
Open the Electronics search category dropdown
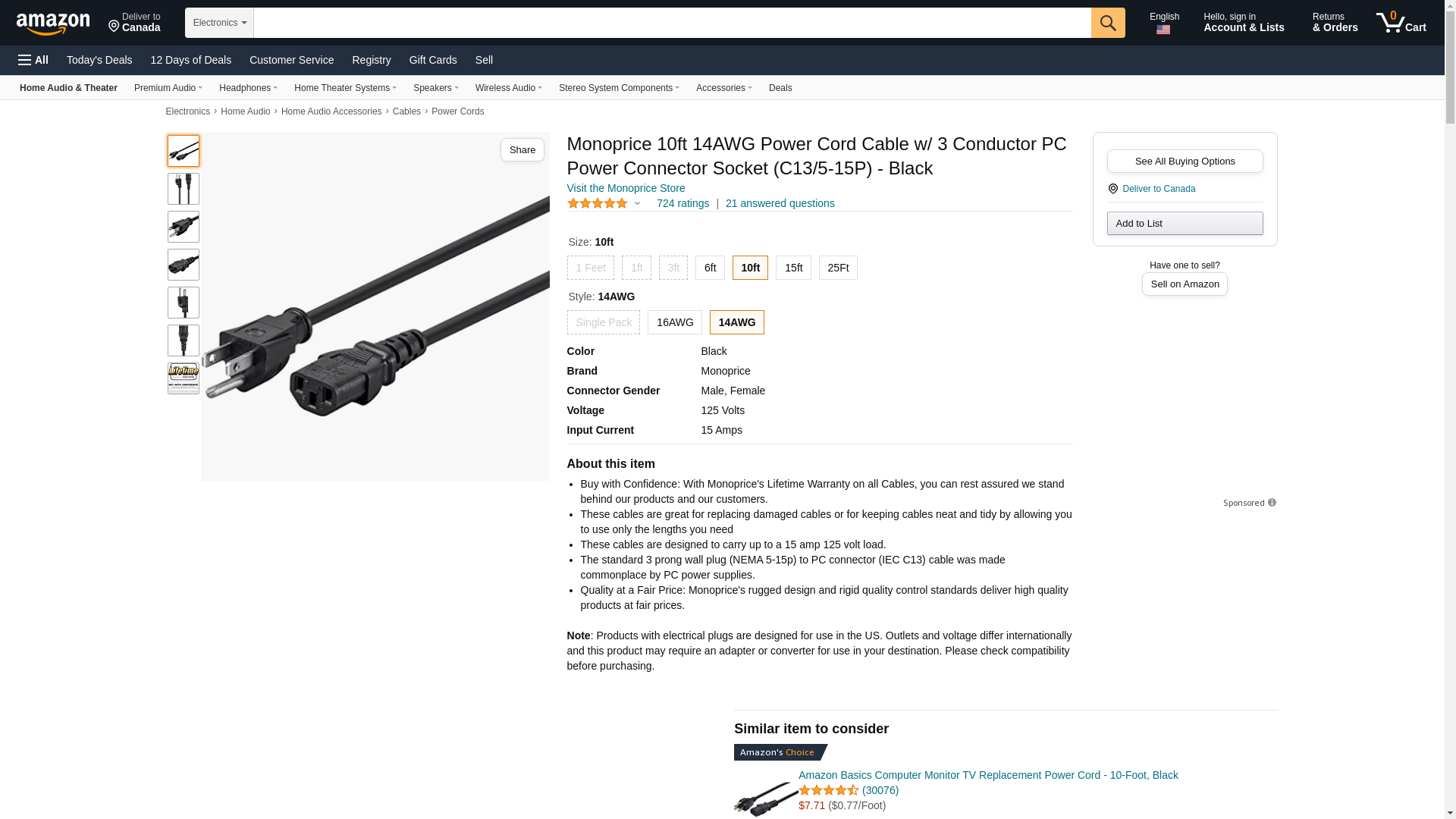click(x=219, y=23)
